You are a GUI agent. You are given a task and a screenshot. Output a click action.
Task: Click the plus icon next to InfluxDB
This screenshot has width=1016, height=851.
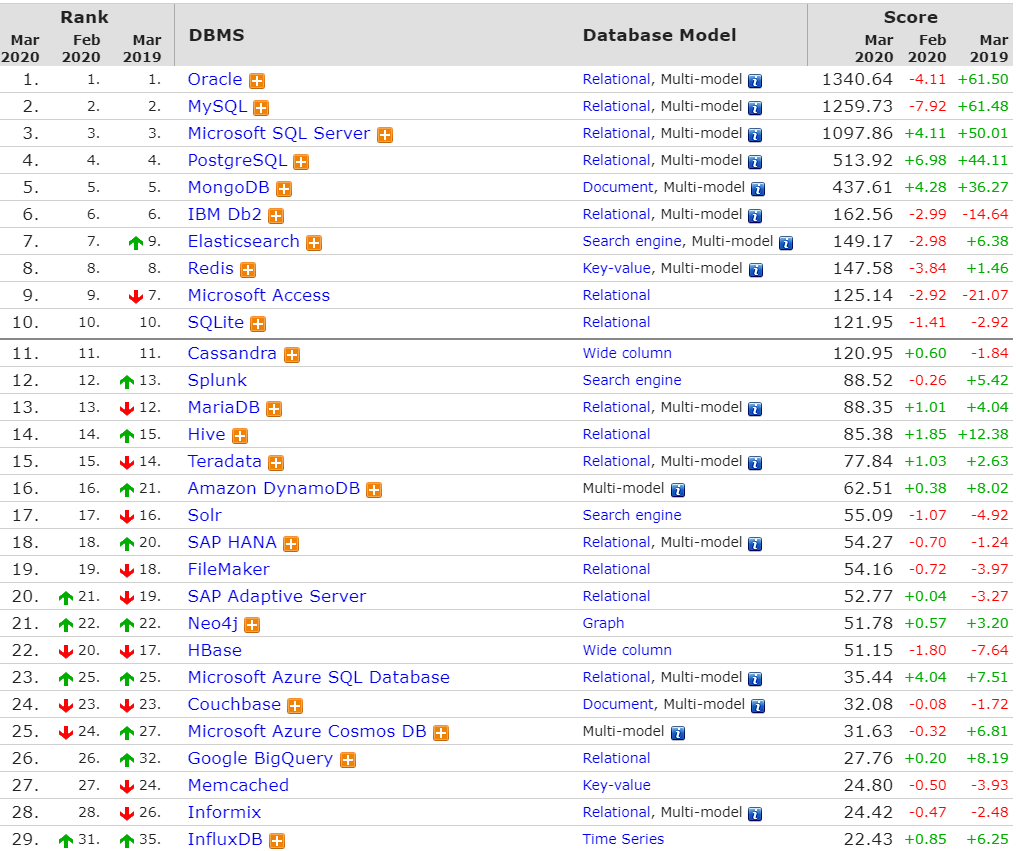pos(277,841)
